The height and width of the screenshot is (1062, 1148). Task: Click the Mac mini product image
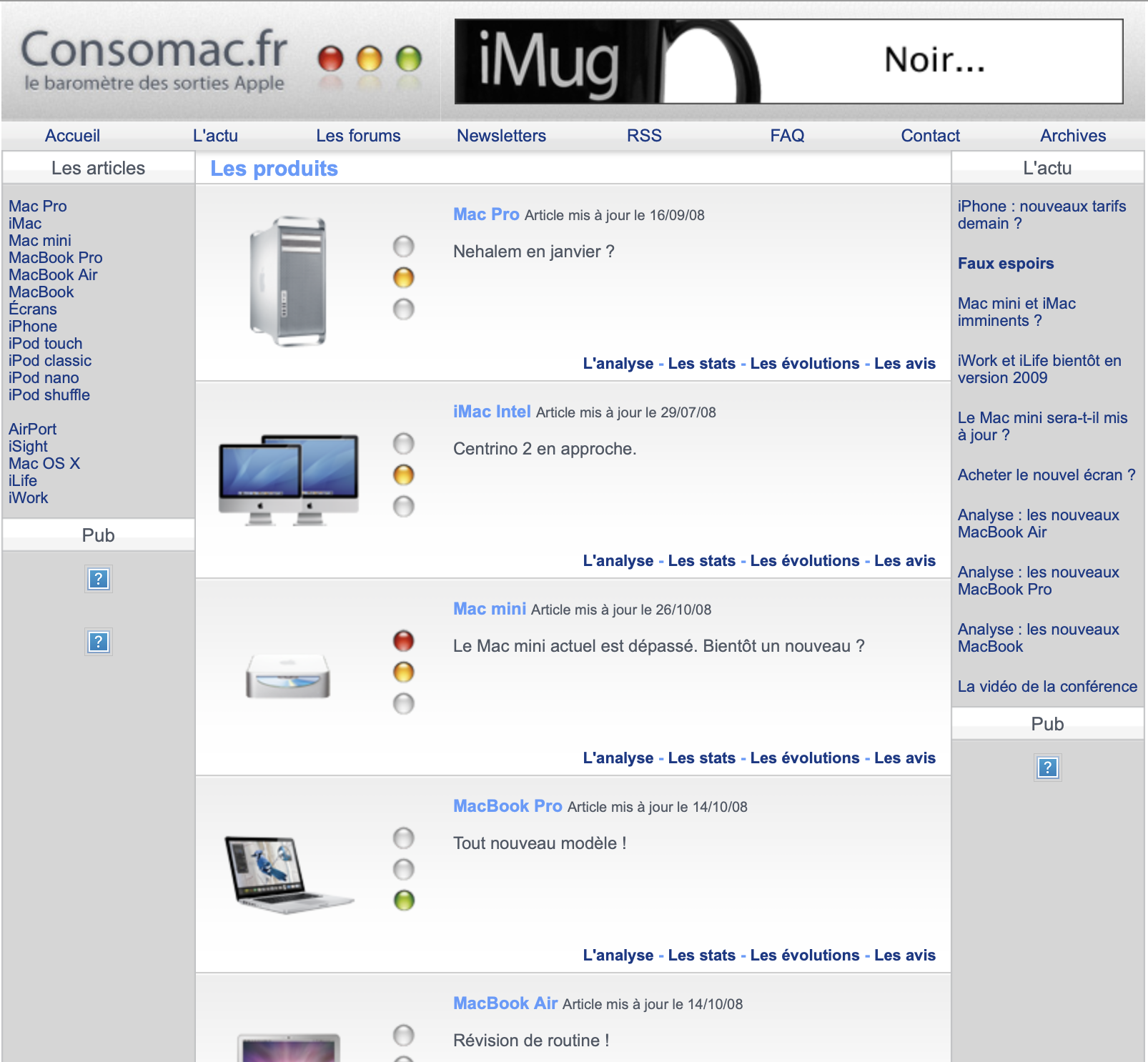click(x=288, y=675)
